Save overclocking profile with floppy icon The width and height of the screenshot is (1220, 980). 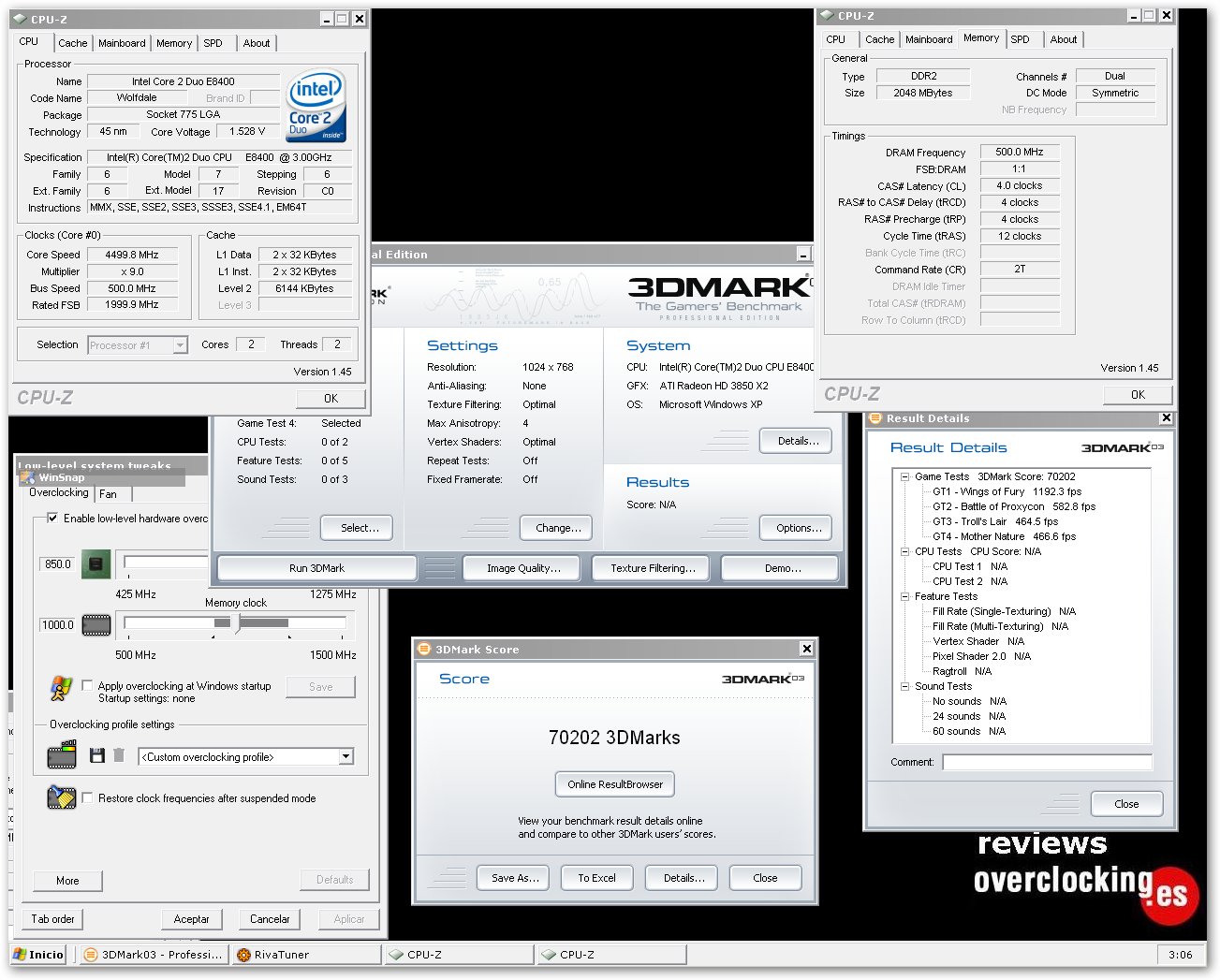pyautogui.click(x=96, y=754)
